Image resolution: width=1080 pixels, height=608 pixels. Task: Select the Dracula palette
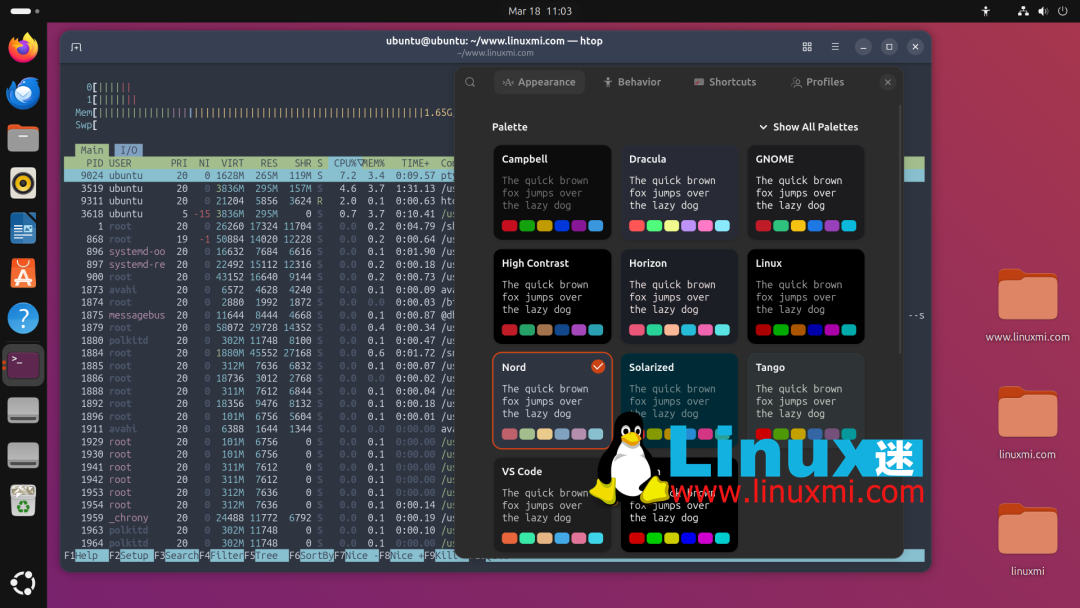click(679, 193)
